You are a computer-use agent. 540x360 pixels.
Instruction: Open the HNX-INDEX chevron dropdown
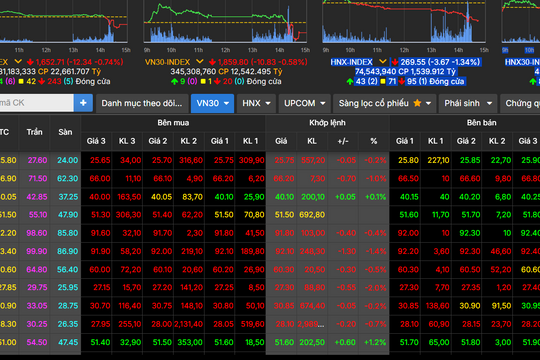click(383, 62)
